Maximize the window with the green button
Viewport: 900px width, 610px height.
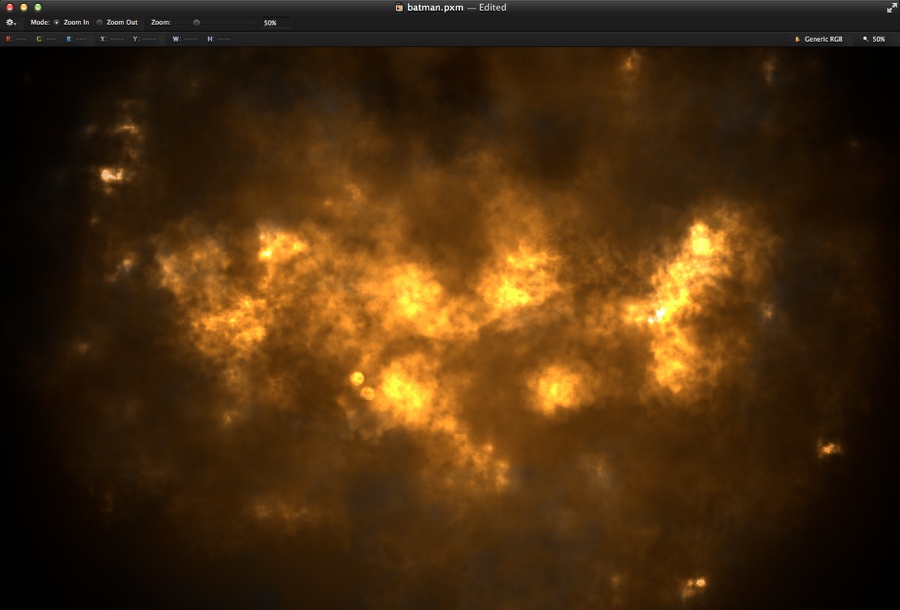38,7
